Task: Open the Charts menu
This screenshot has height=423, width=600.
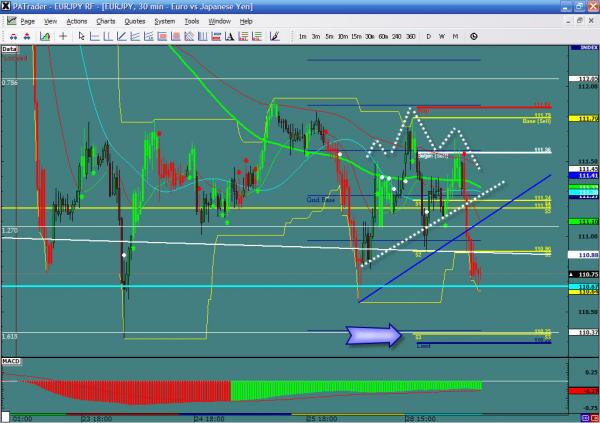Action: (x=105, y=20)
